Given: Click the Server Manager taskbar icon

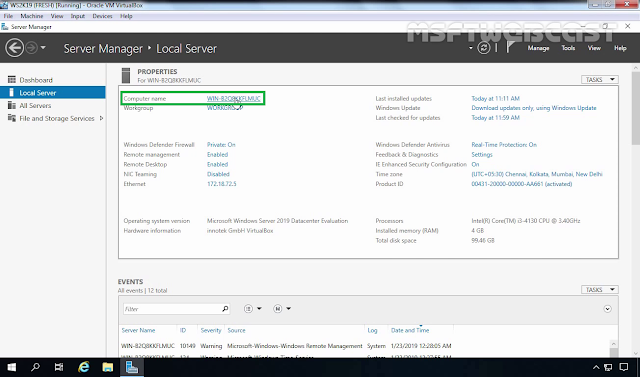Looking at the screenshot, I should coord(131,367).
